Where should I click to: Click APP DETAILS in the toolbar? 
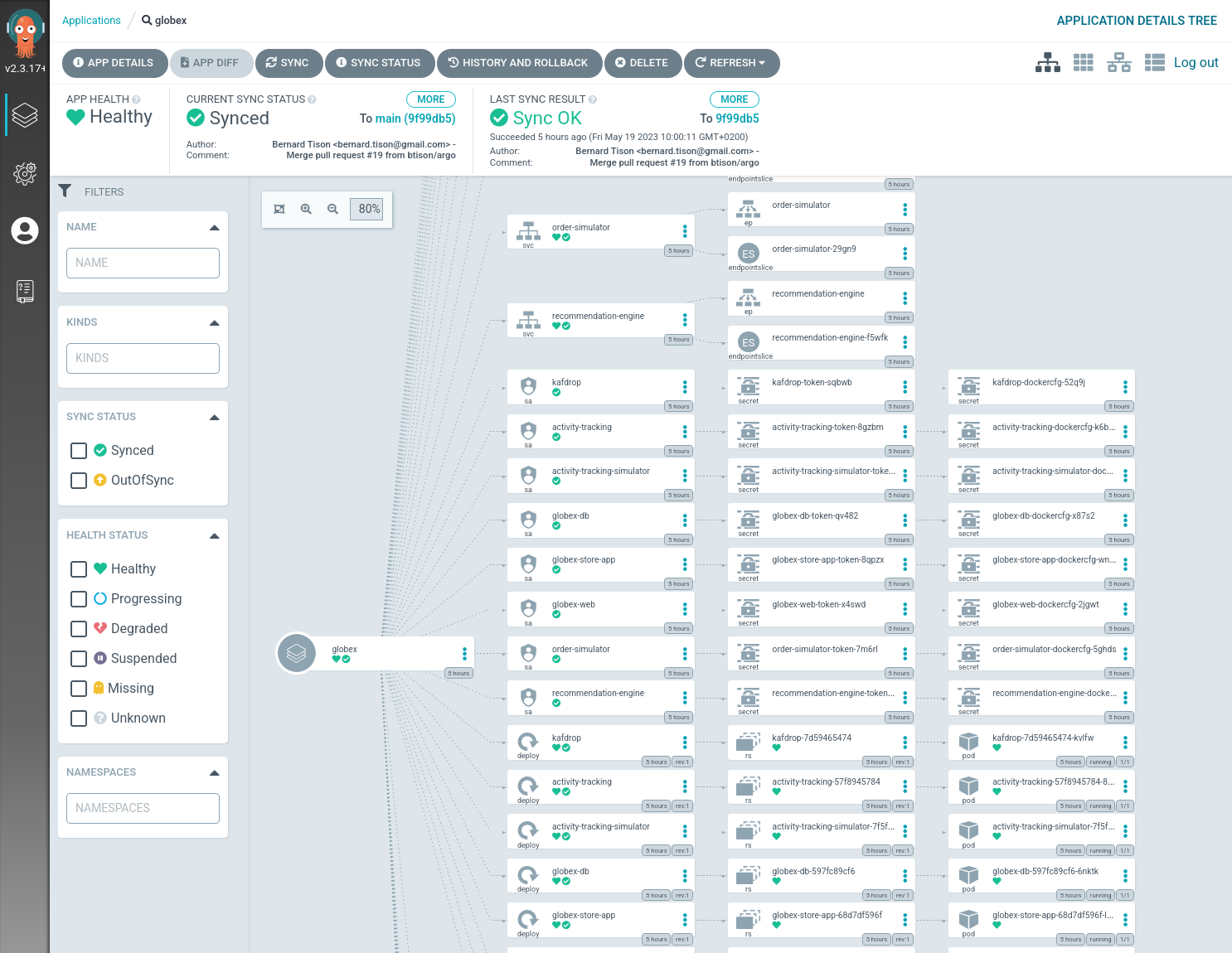[x=114, y=63]
